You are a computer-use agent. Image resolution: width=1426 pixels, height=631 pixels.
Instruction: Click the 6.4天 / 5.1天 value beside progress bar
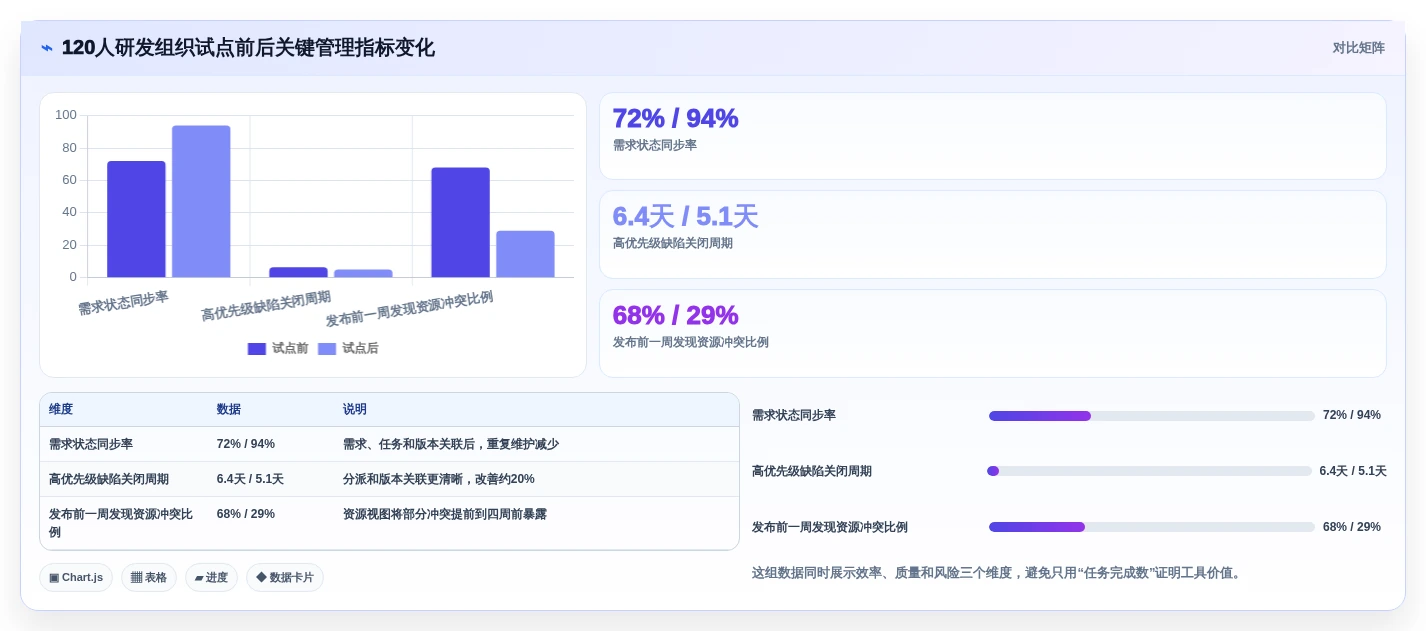pos(1353,471)
